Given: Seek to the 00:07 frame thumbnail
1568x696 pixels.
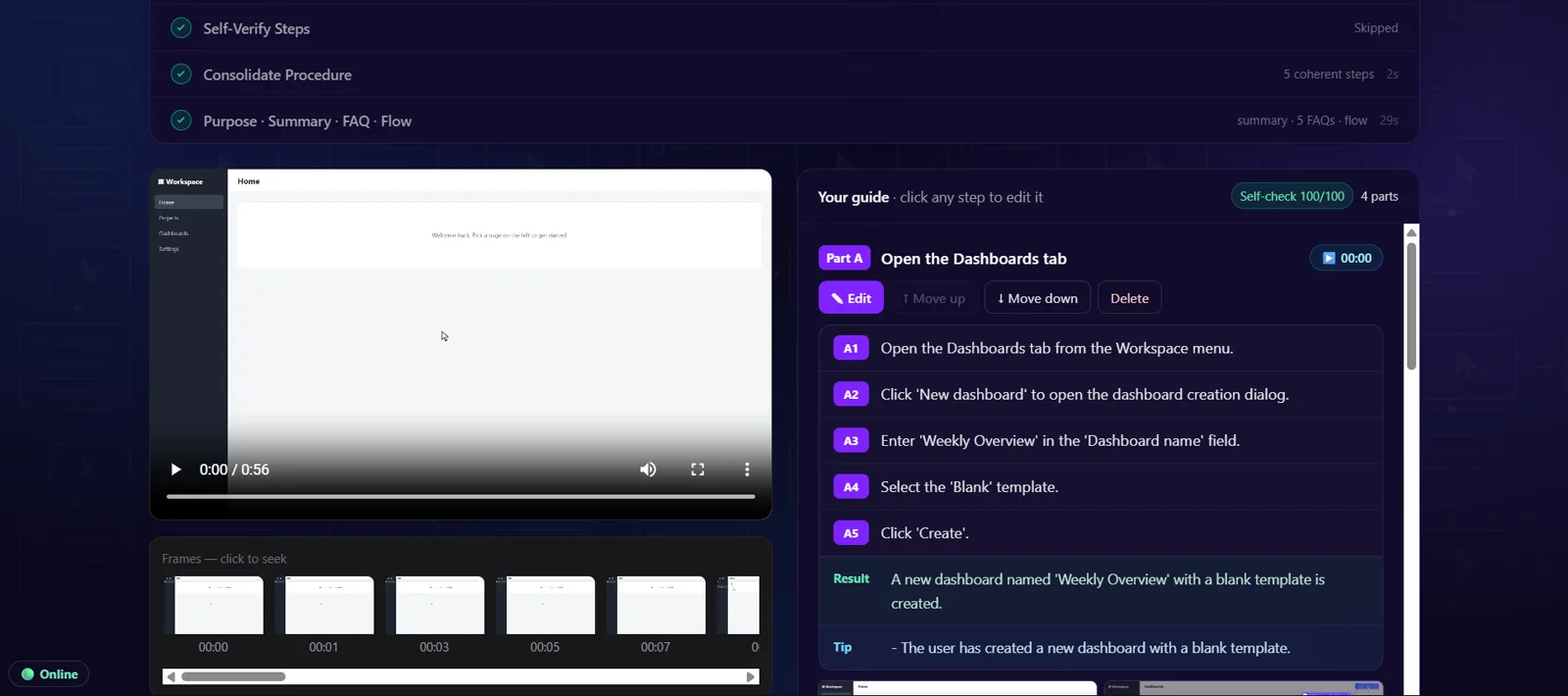Looking at the screenshot, I should point(656,606).
